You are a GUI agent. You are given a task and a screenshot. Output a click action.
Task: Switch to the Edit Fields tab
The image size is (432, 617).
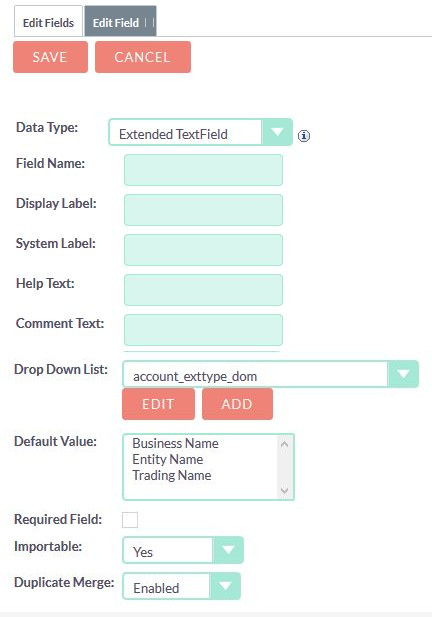click(48, 22)
